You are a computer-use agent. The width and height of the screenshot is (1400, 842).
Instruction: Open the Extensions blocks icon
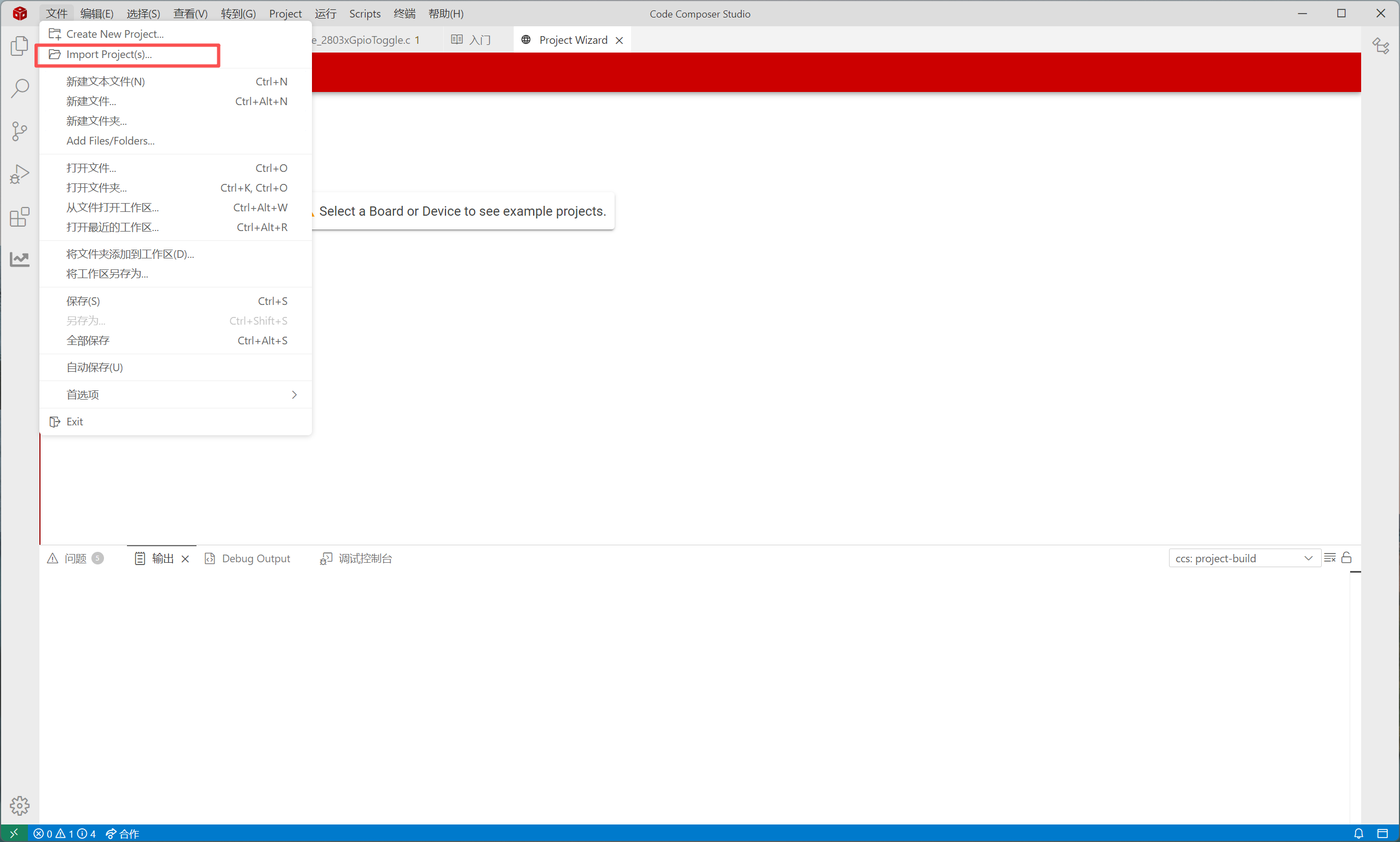click(x=19, y=217)
